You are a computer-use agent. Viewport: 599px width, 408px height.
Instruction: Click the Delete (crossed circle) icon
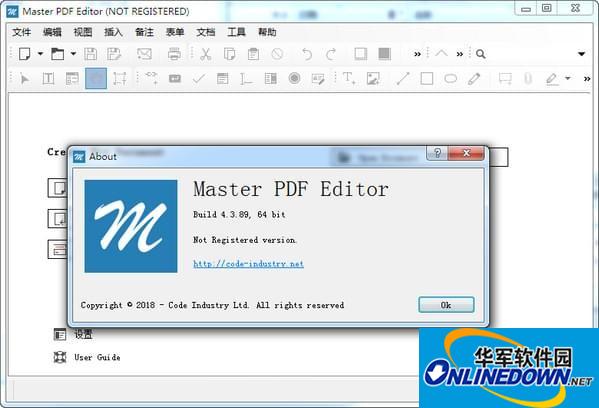click(277, 54)
